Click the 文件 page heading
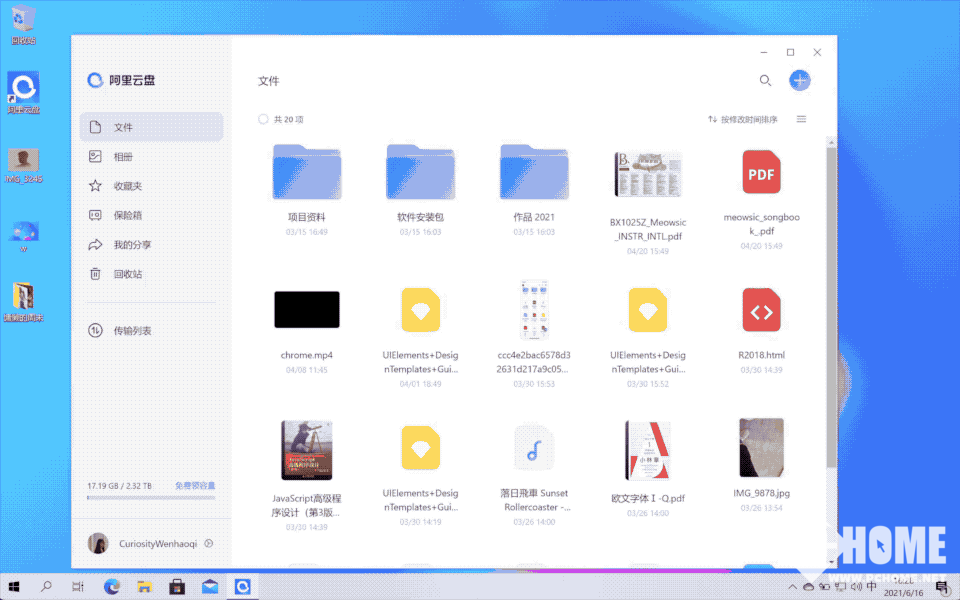This screenshot has height=600, width=960. click(x=268, y=81)
